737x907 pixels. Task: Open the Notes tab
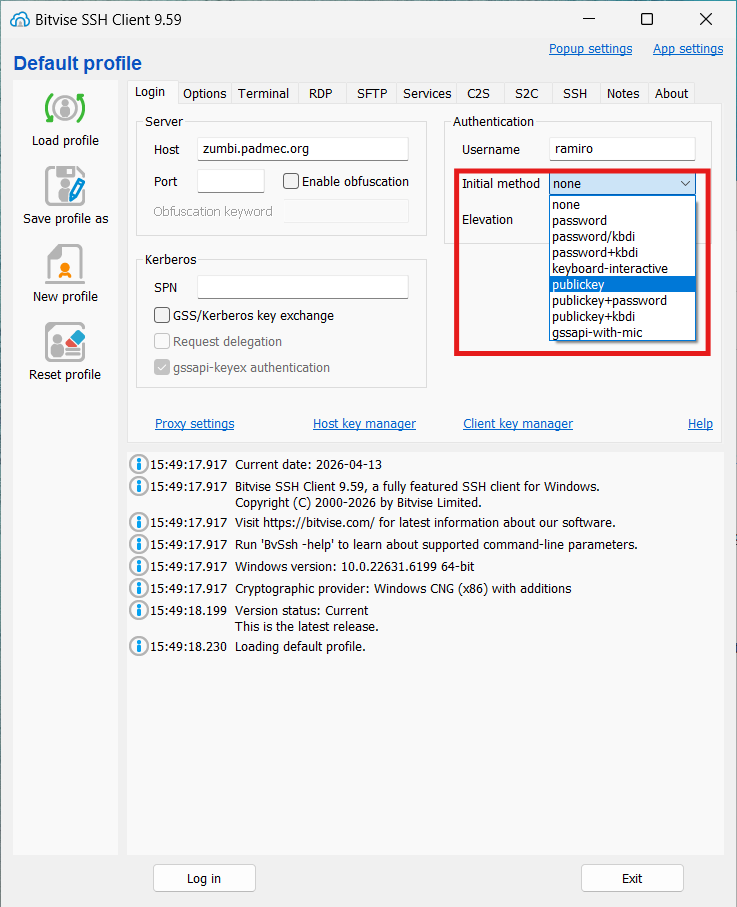[623, 94]
